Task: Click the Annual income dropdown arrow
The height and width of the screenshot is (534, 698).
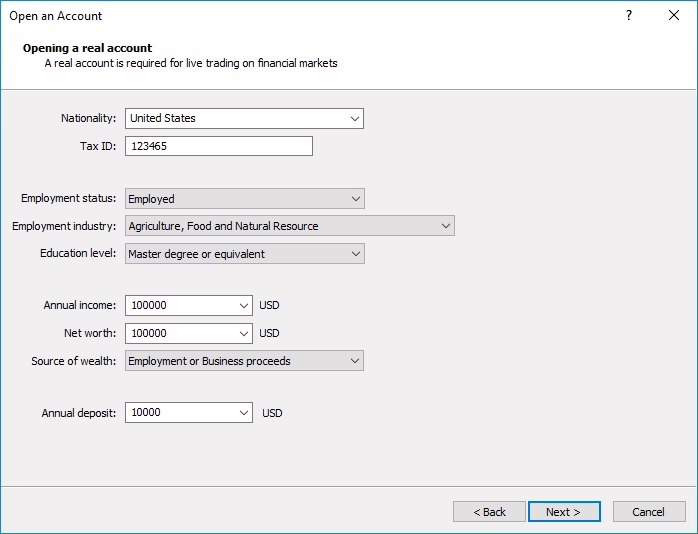Action: click(x=245, y=305)
